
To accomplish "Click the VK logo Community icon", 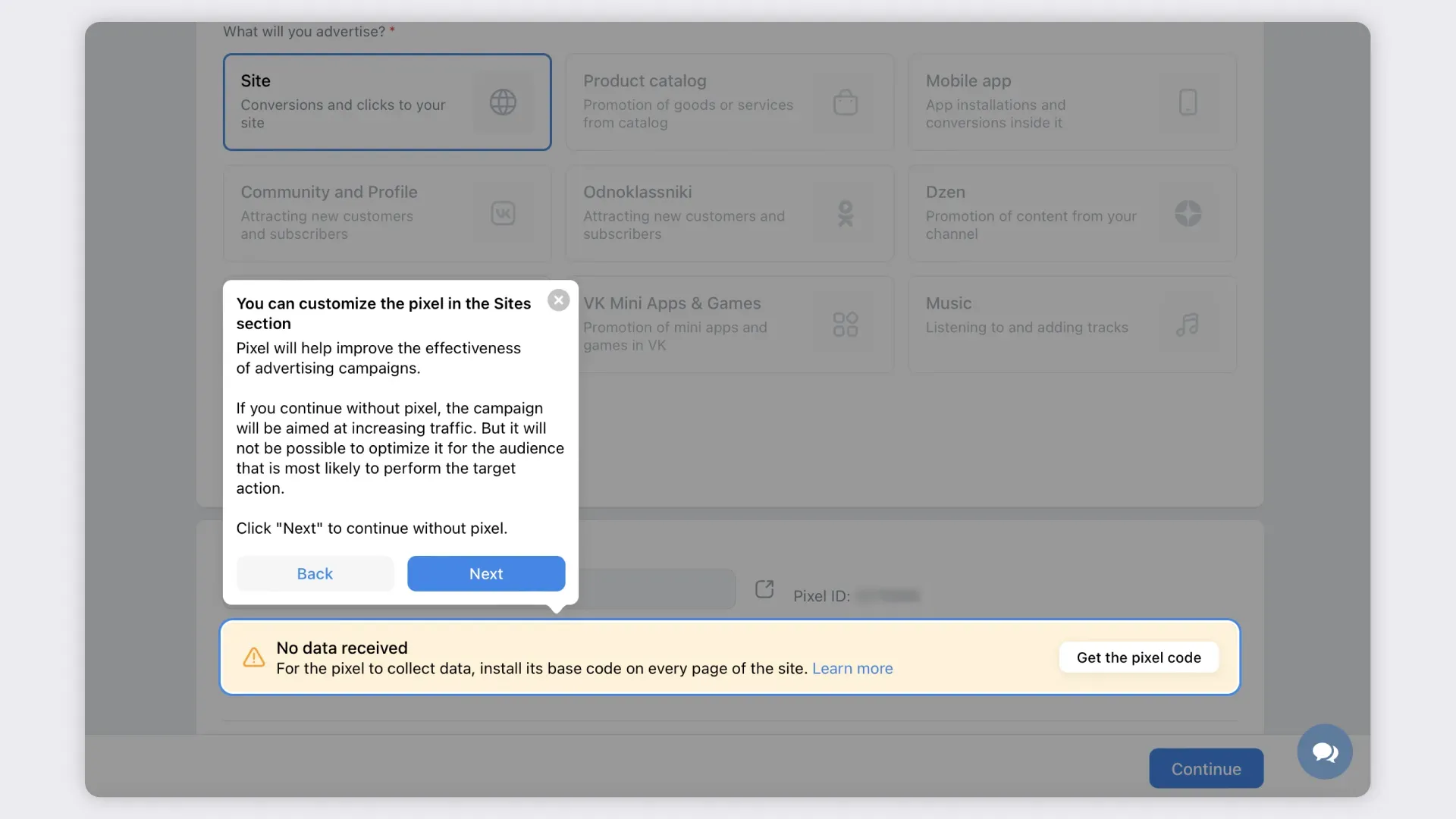I will [503, 213].
